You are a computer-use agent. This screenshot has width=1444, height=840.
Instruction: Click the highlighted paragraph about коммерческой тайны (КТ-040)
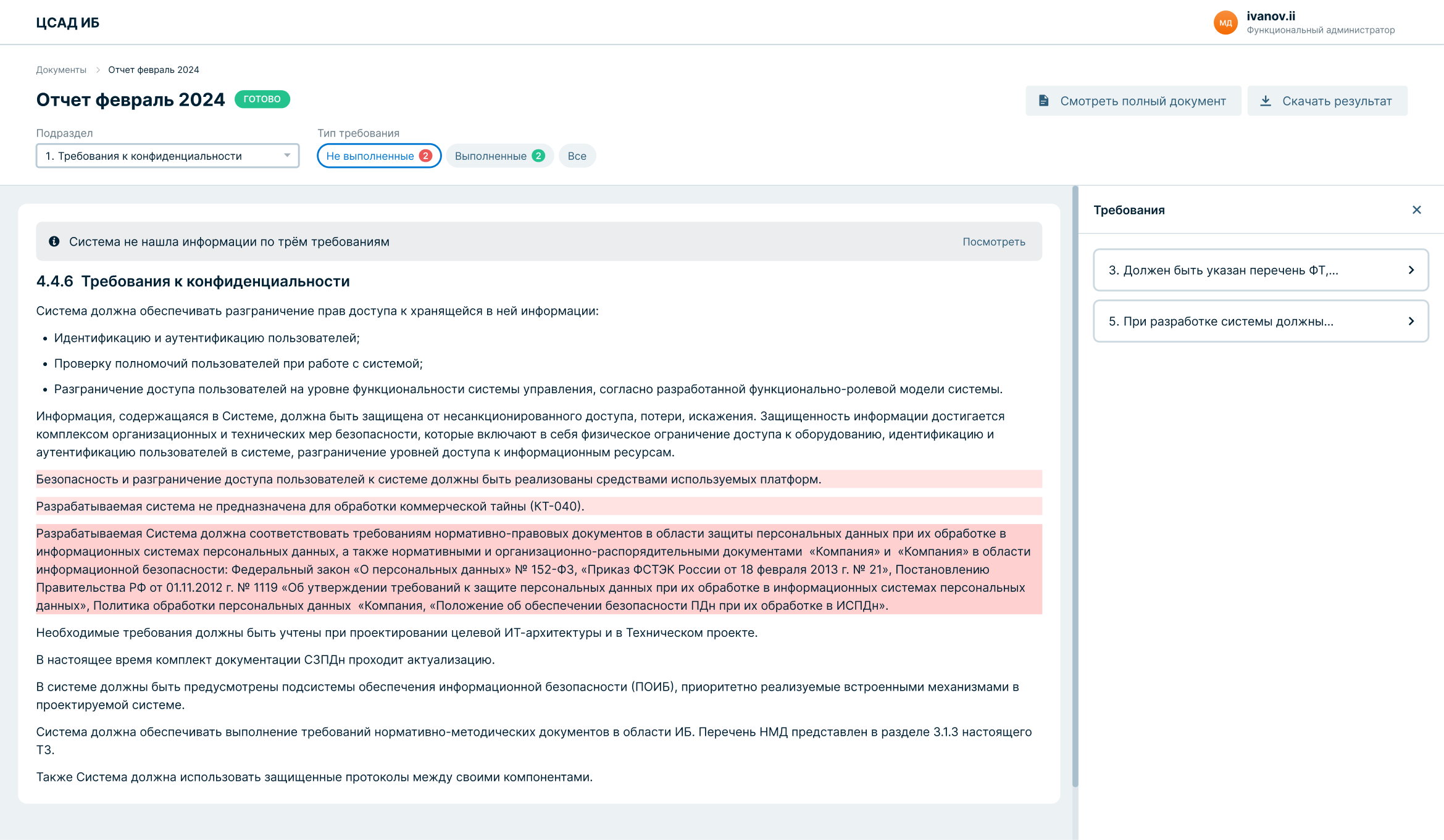point(310,506)
